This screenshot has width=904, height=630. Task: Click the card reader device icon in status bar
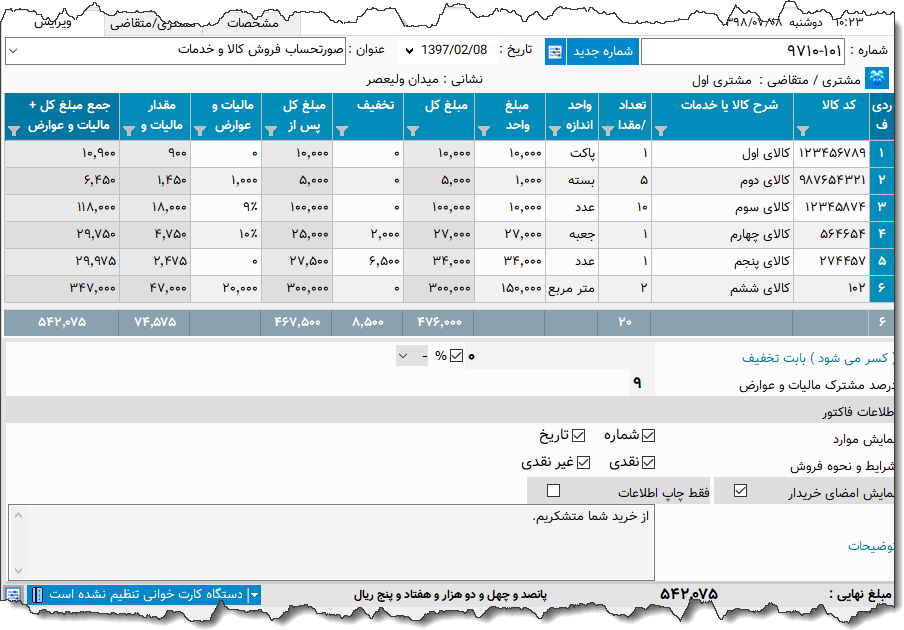tap(37, 595)
